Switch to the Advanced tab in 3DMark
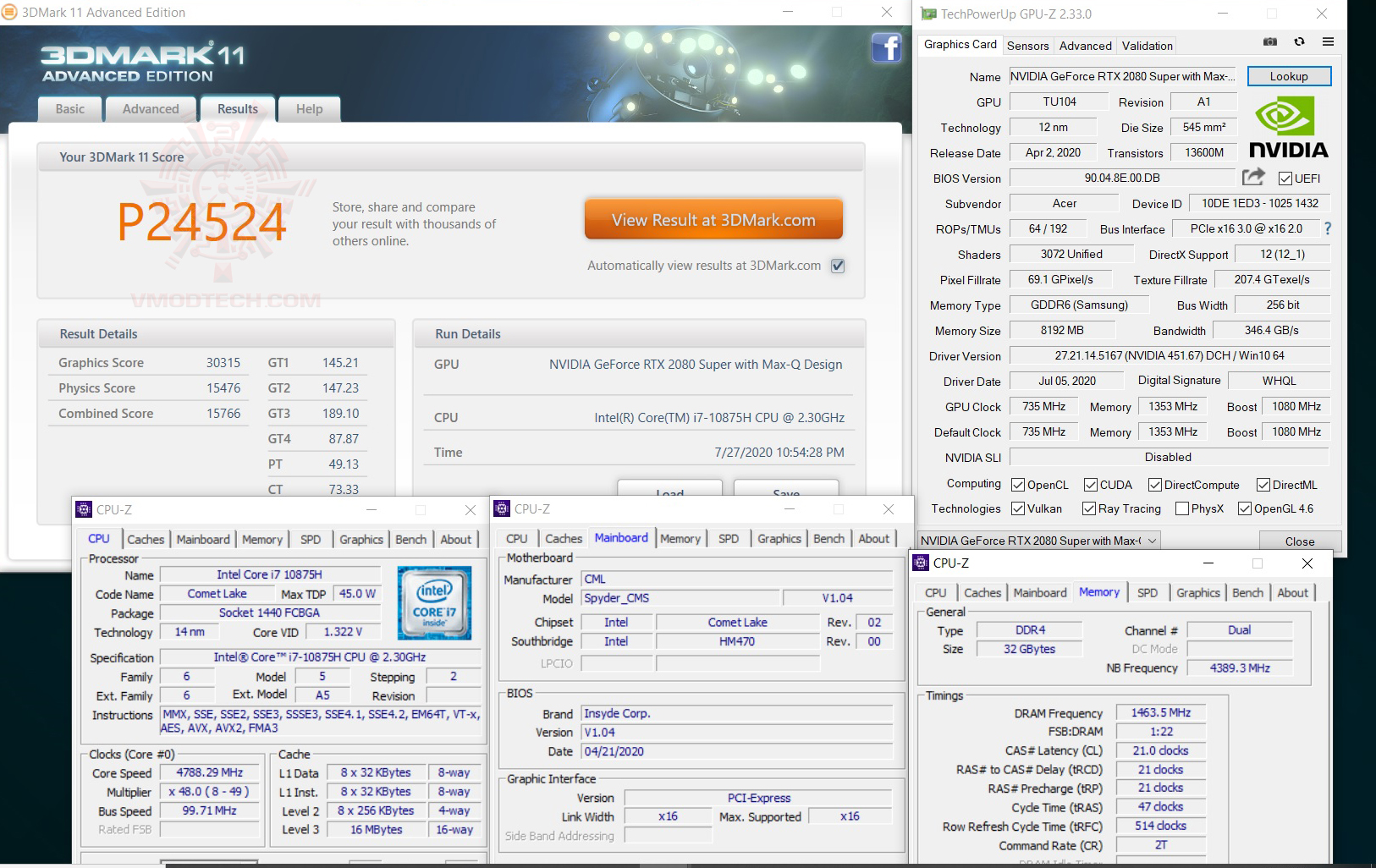The image size is (1376, 868). 151,109
